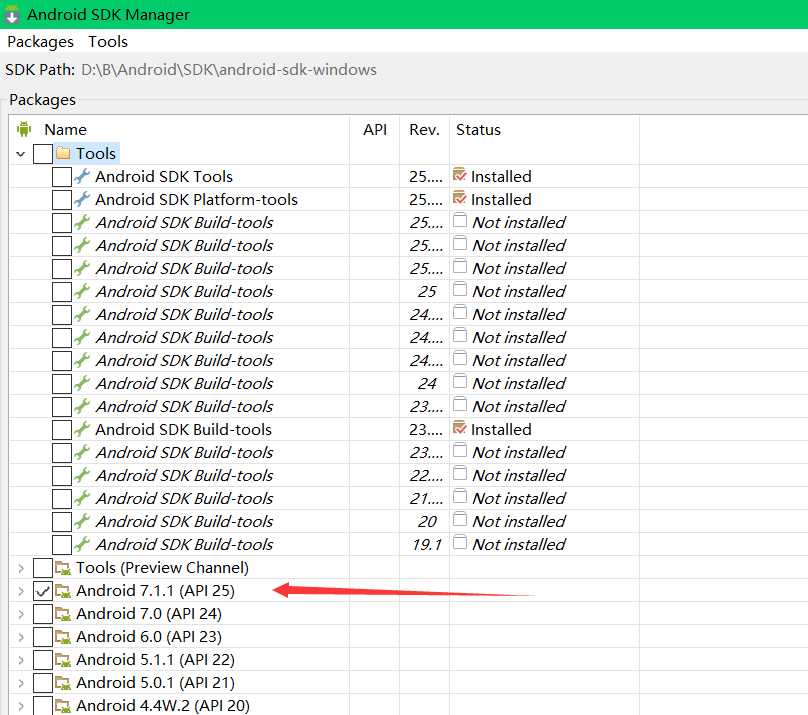Open the Packages menu

click(x=40, y=42)
